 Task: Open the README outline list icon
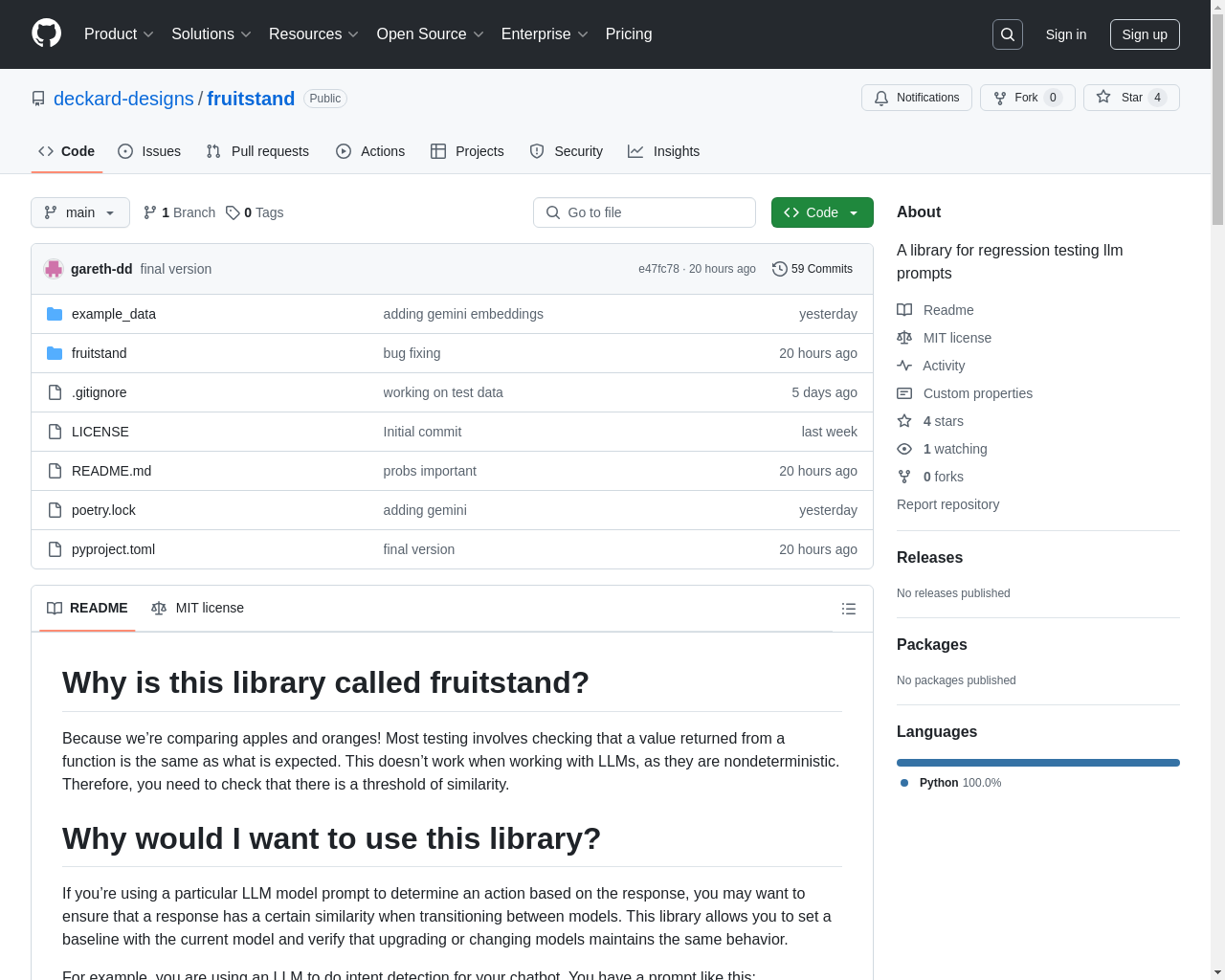tap(848, 609)
